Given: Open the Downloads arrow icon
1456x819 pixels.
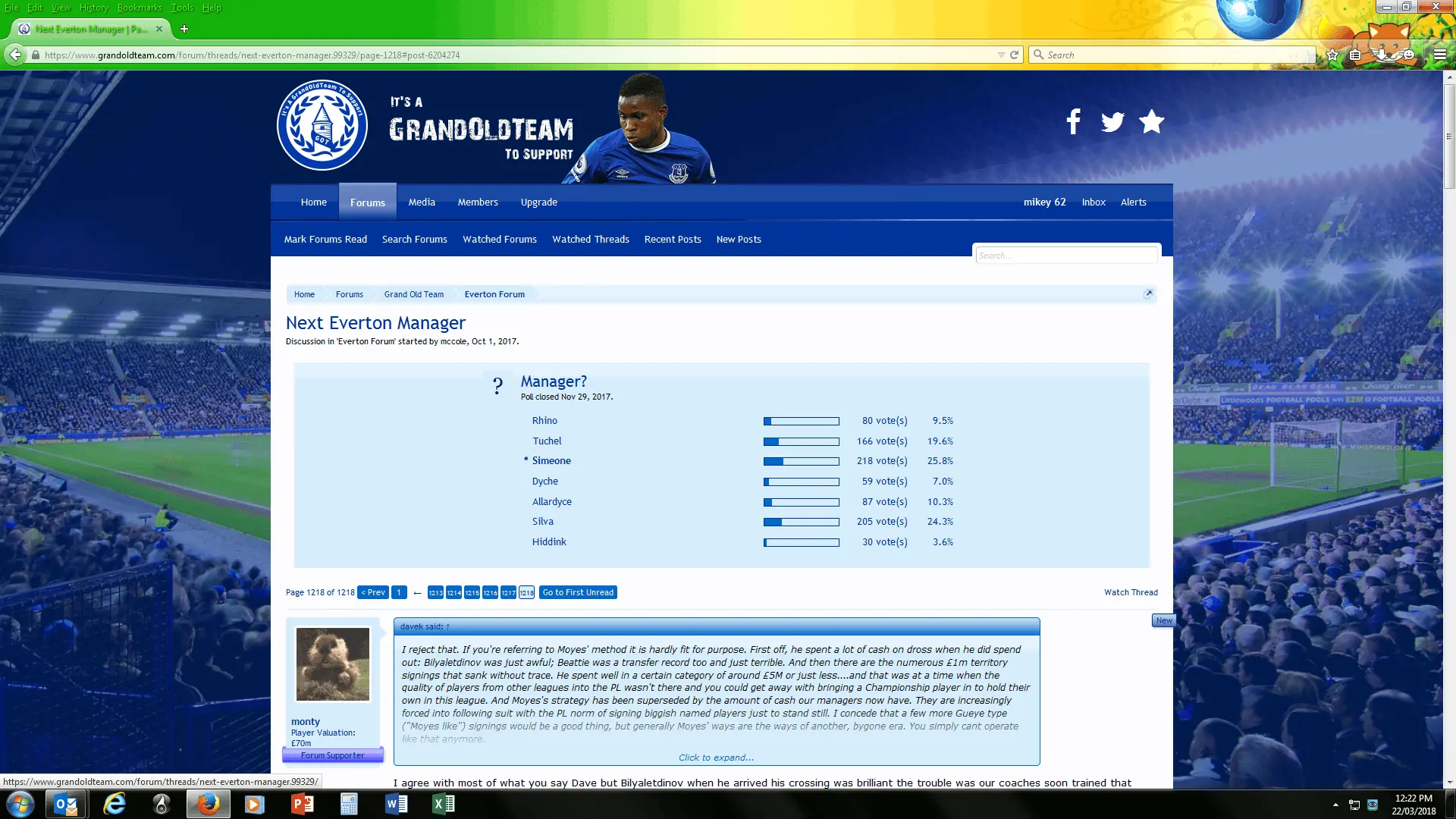Looking at the screenshot, I should (1382, 55).
